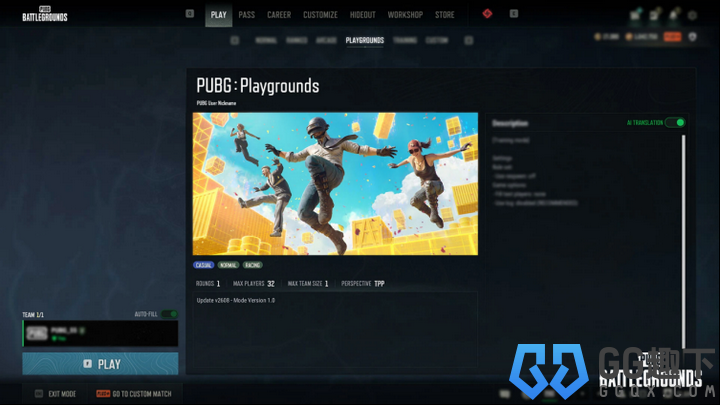Click the PUBG : Playgrounds title
Viewport: 720px width, 405px height.
point(258,86)
